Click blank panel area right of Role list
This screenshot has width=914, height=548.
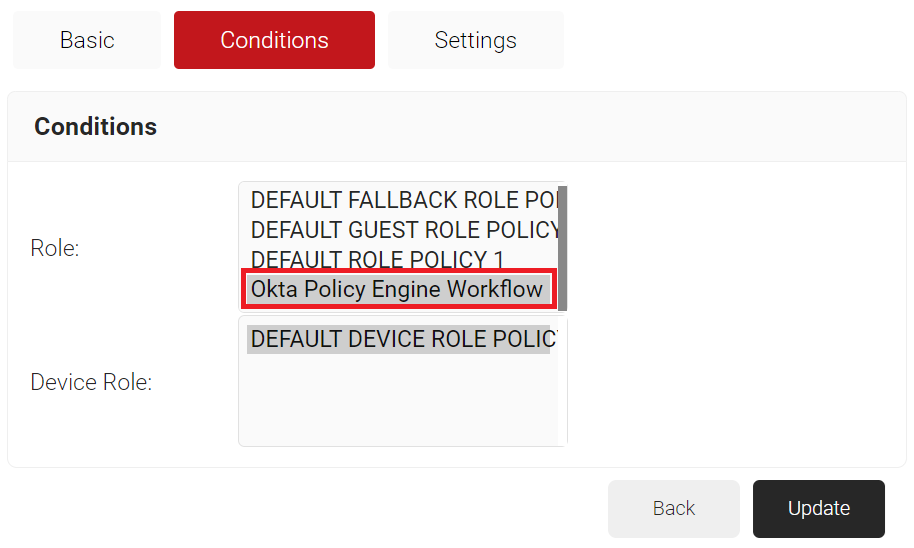[x=730, y=248]
